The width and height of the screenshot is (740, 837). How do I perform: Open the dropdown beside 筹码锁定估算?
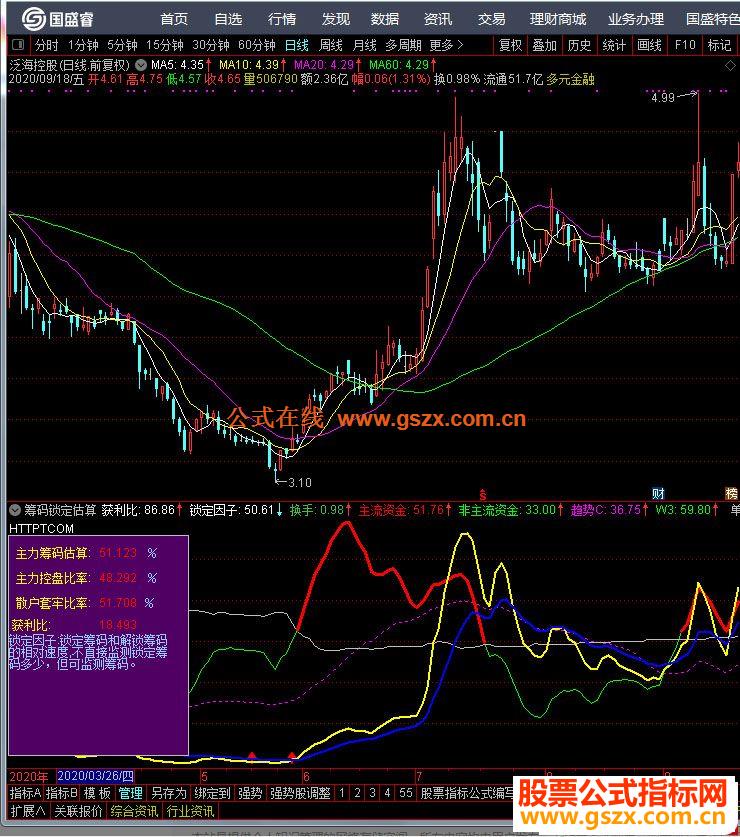tap(15, 510)
